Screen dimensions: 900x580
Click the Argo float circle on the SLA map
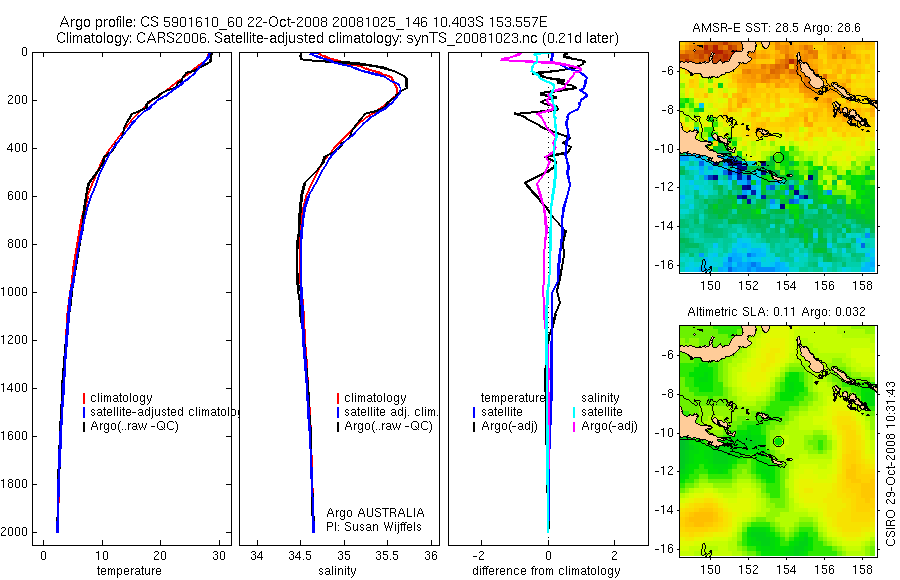[778, 441]
